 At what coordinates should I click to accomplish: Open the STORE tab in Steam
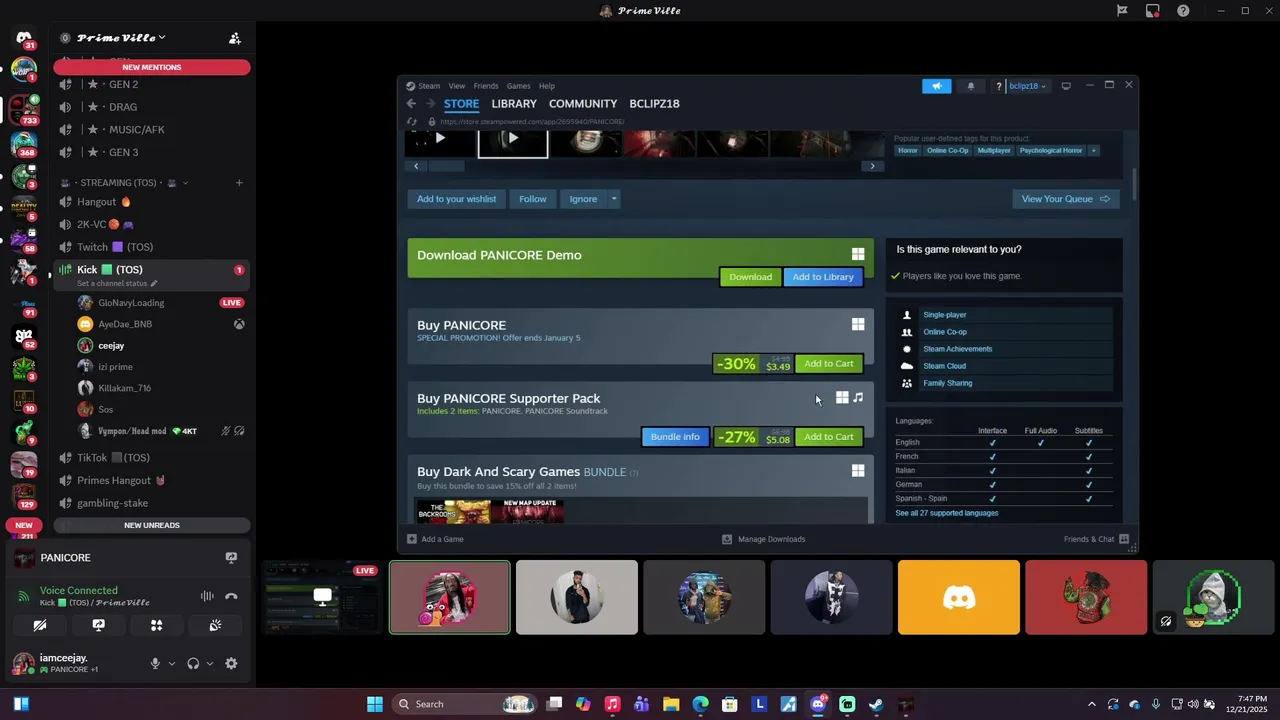click(461, 104)
